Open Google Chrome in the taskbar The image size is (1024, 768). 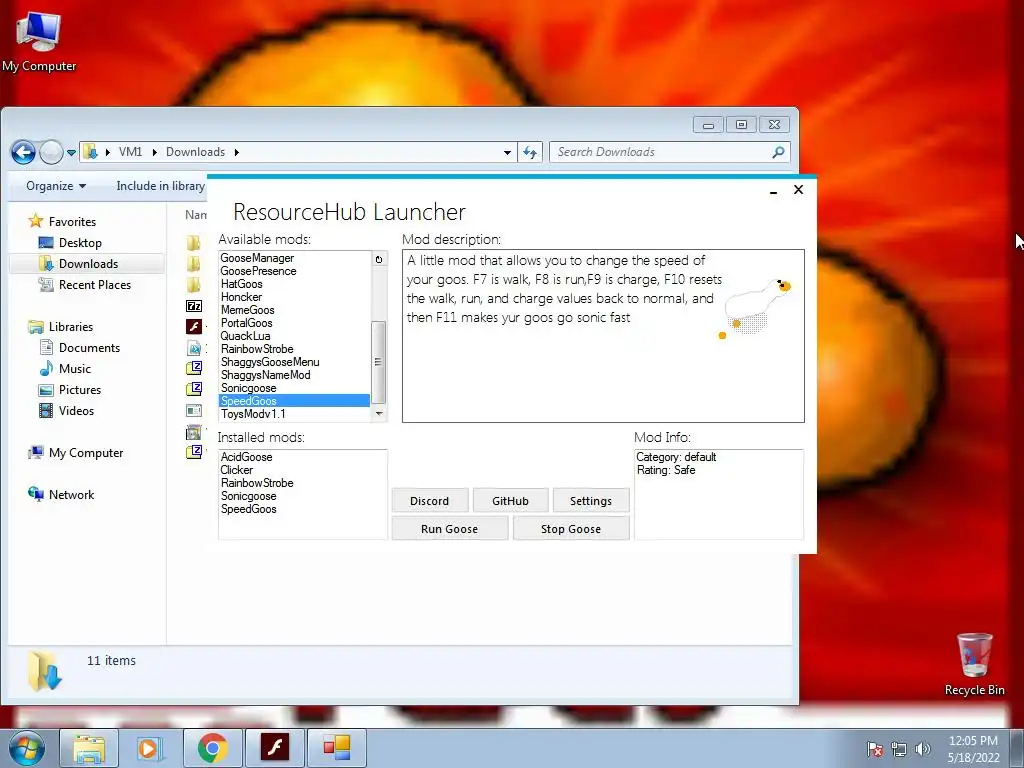click(212, 748)
